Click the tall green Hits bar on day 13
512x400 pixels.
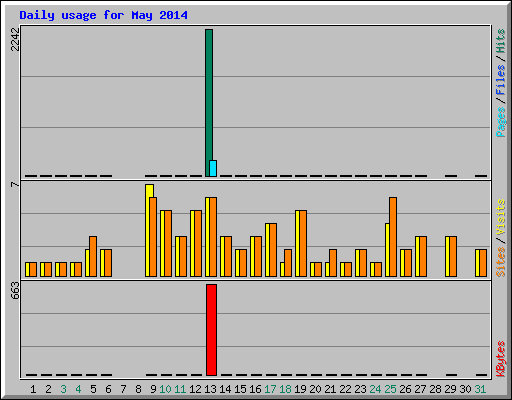coord(208,103)
